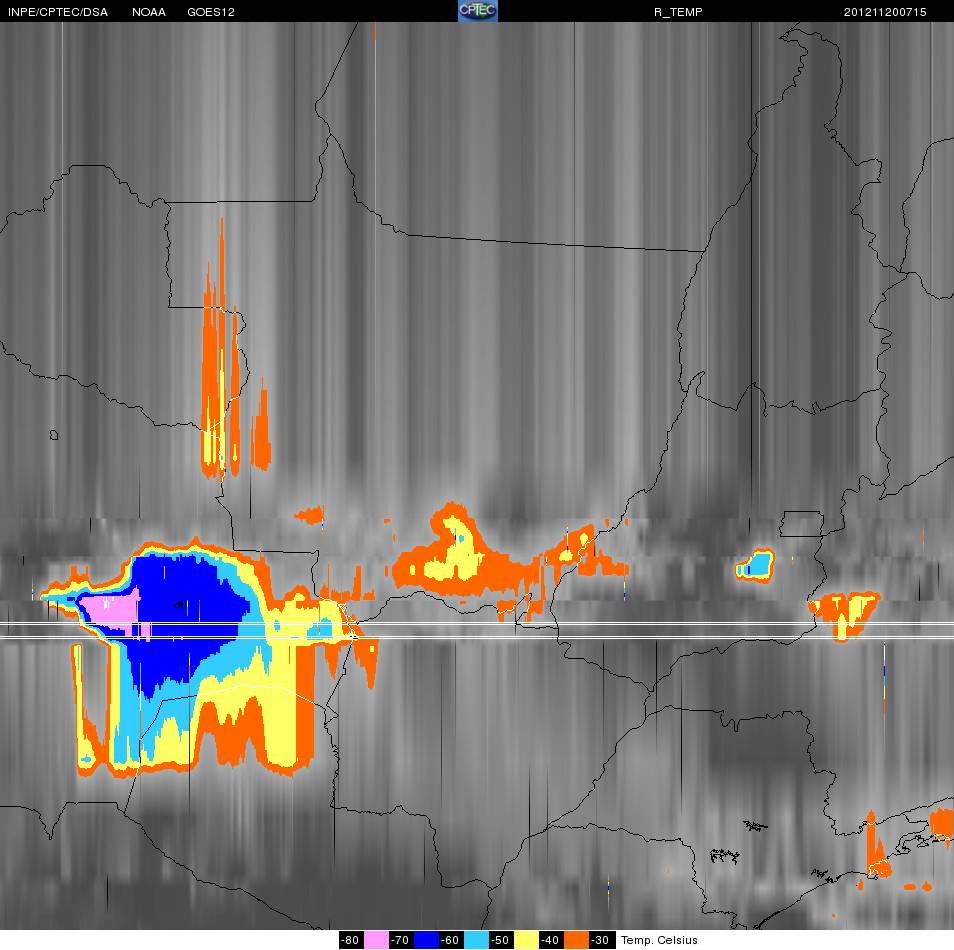Click the NOAA header text

148,12
